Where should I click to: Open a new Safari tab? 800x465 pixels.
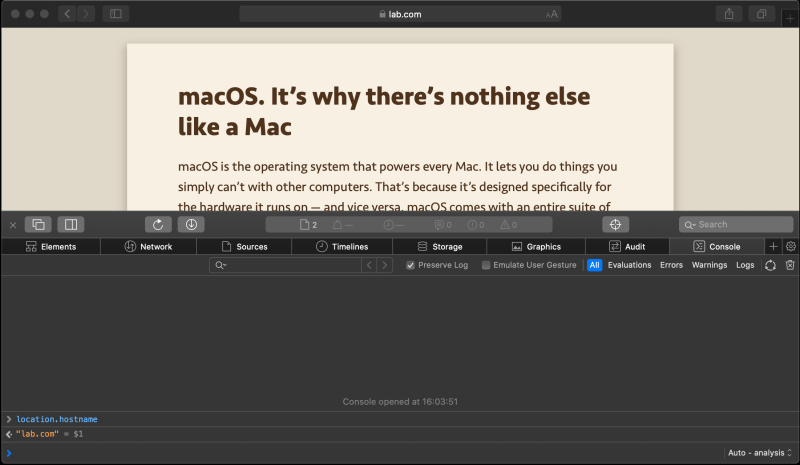[790, 18]
